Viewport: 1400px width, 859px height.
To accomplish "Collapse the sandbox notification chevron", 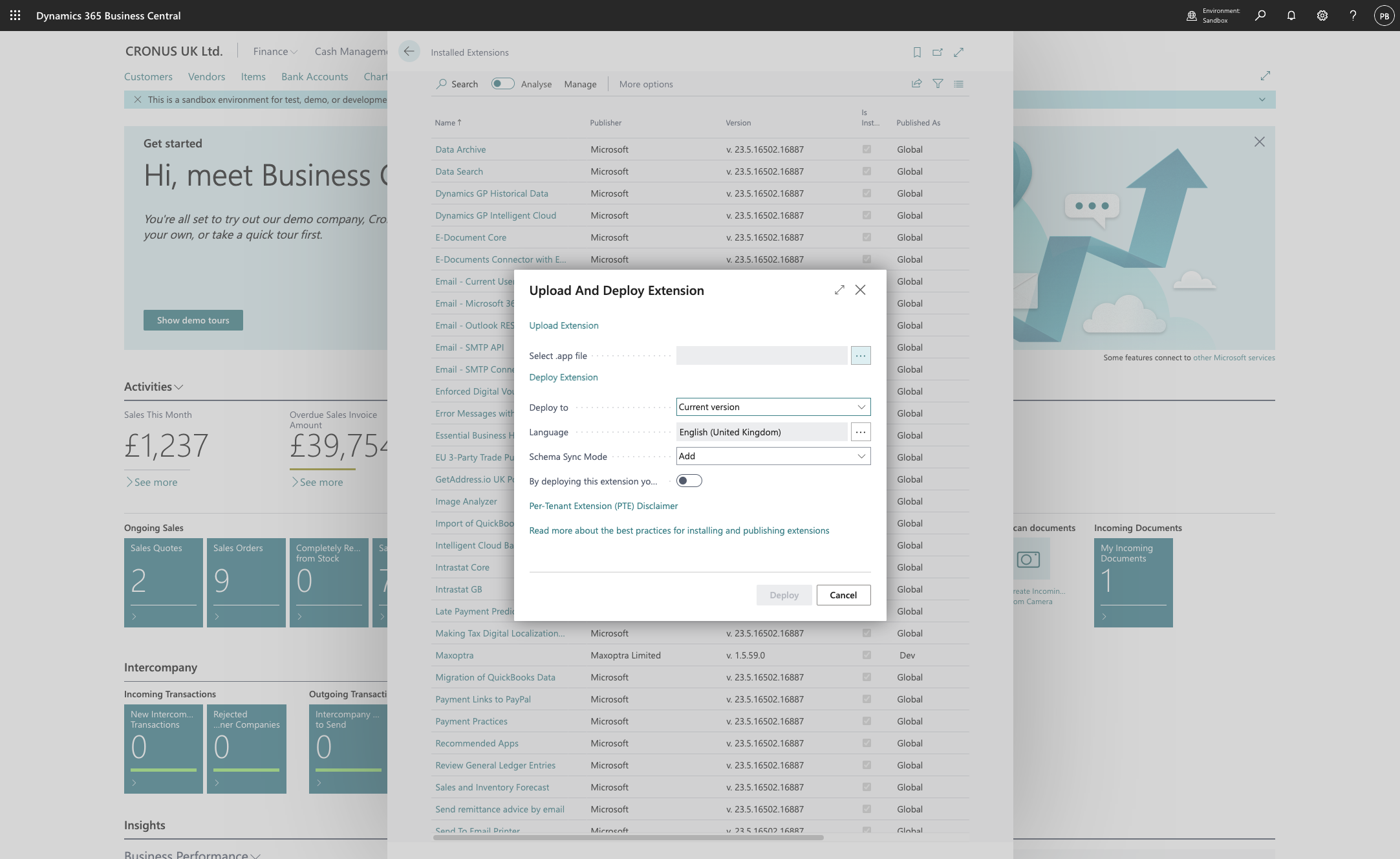I will [x=1262, y=100].
